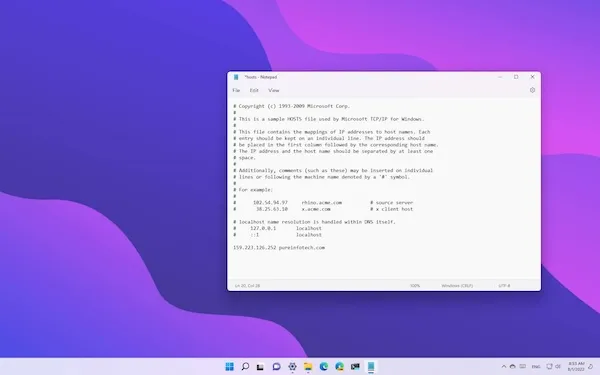Click the '127.0.0.1' localhost line
The image size is (600, 375).
(x=277, y=228)
